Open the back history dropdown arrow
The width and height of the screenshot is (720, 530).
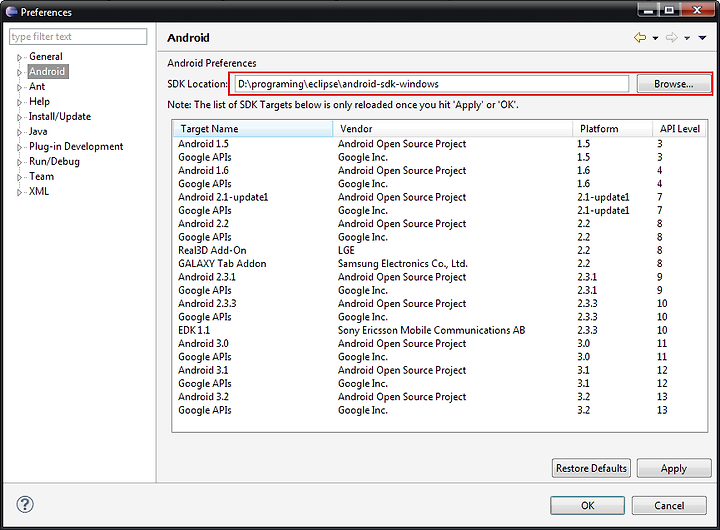(655, 38)
